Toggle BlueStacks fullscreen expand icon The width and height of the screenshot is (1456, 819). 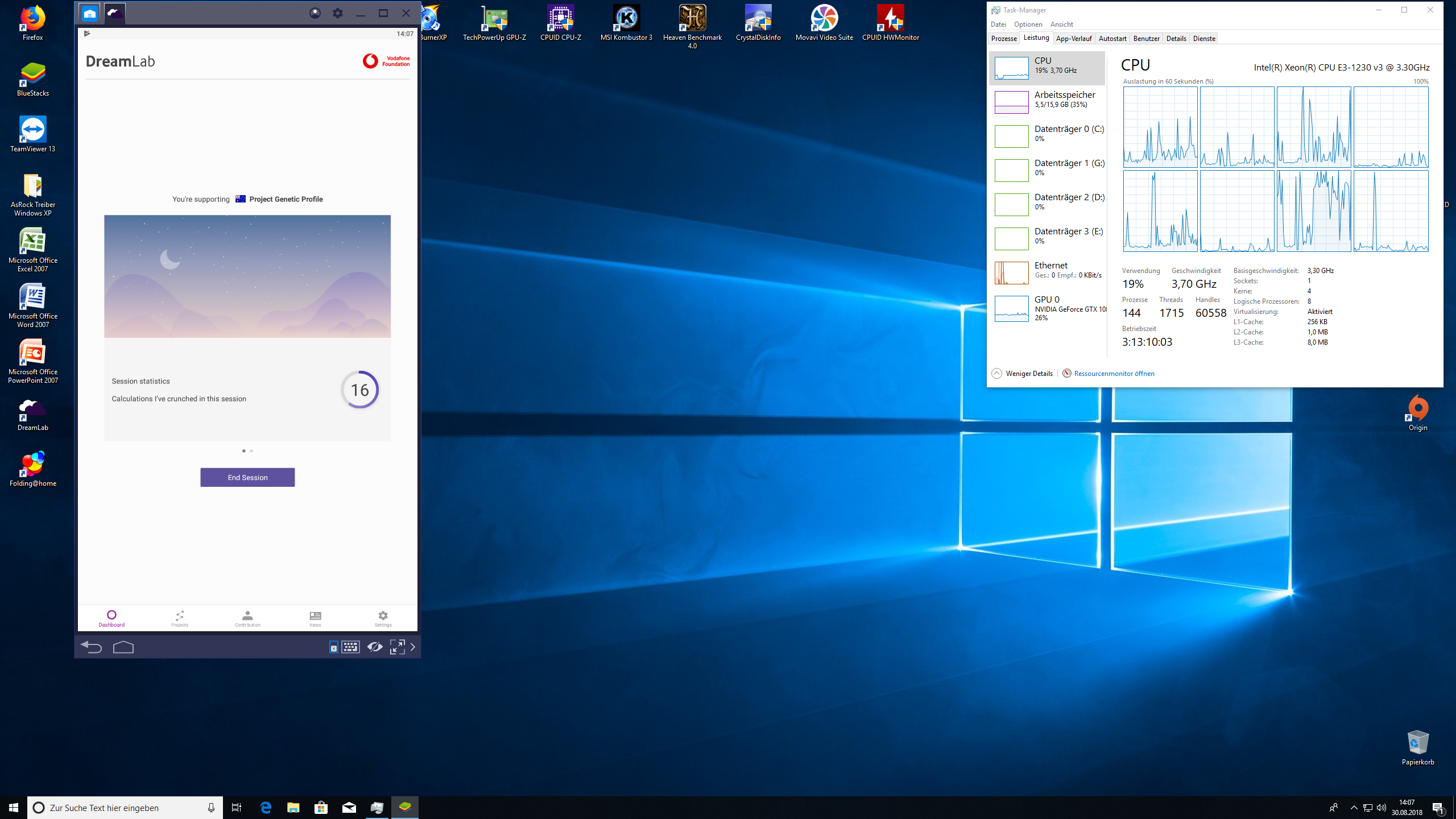(x=397, y=647)
